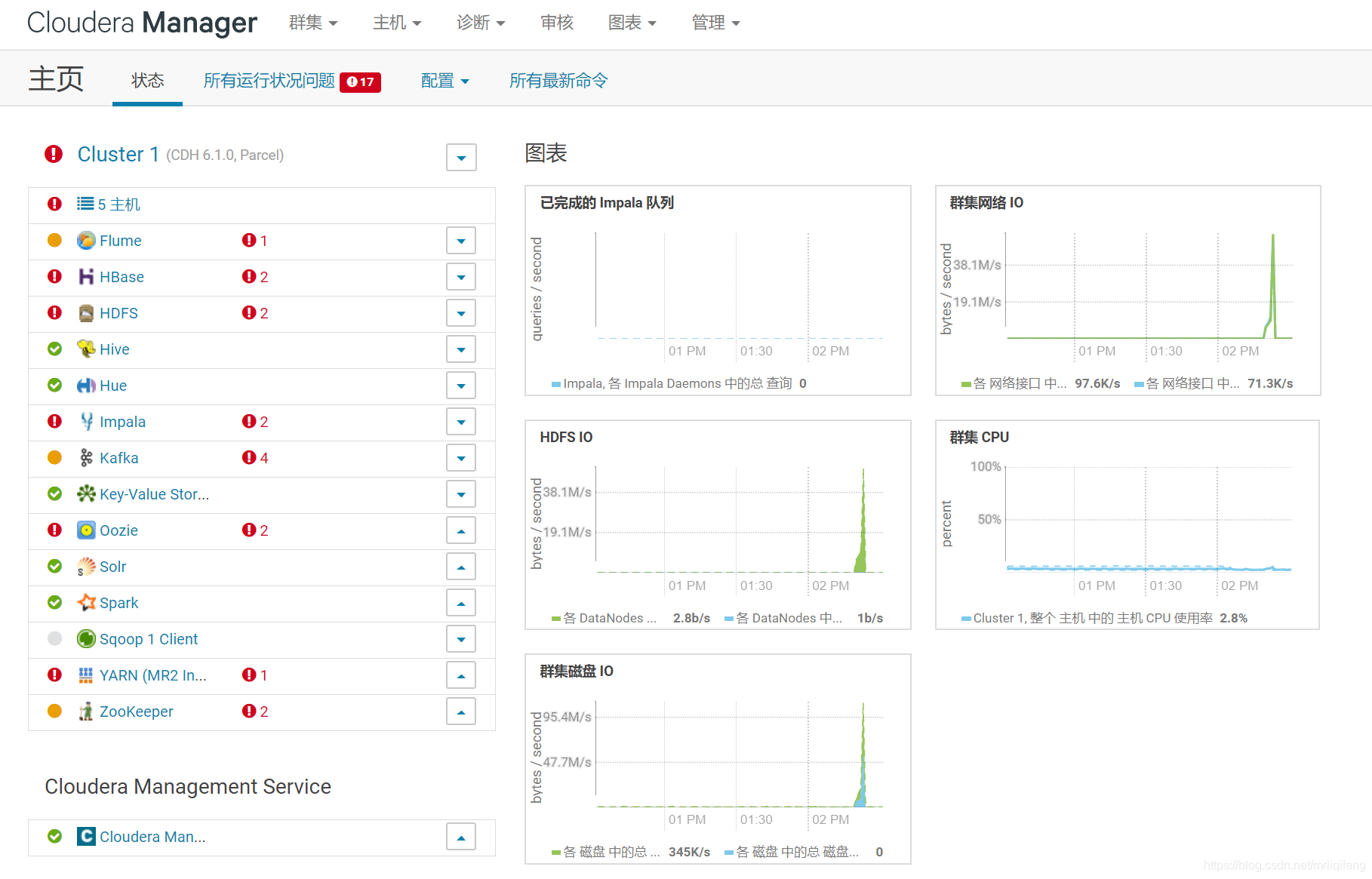Click the Key-Value Store icon
The image size is (1372, 879).
86,494
